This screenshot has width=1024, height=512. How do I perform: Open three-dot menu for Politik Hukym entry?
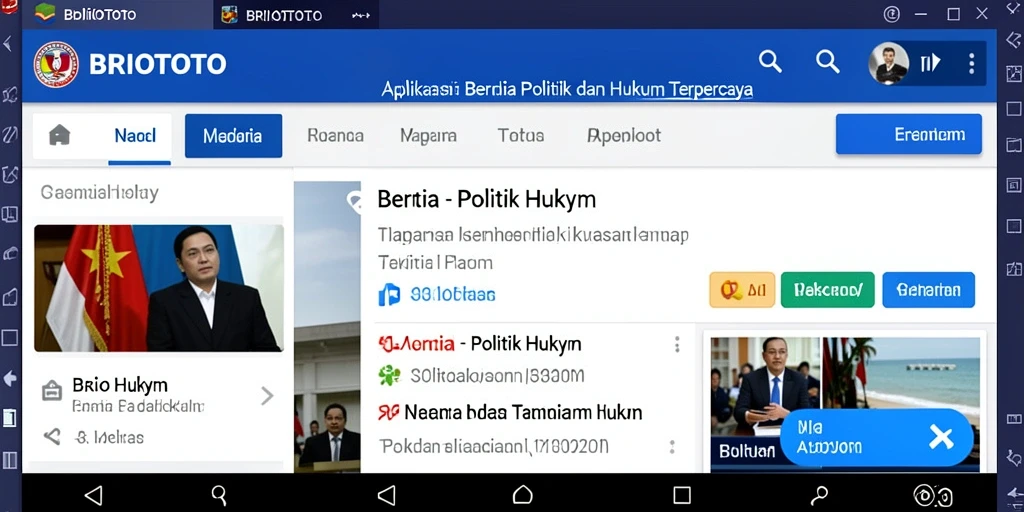click(x=677, y=344)
